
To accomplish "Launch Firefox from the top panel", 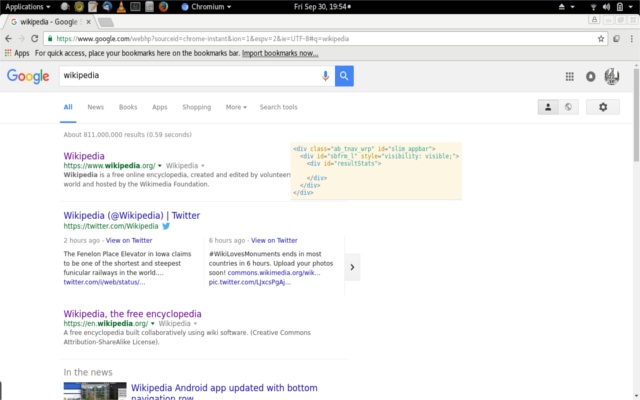I will pyautogui.click(x=163, y=7).
